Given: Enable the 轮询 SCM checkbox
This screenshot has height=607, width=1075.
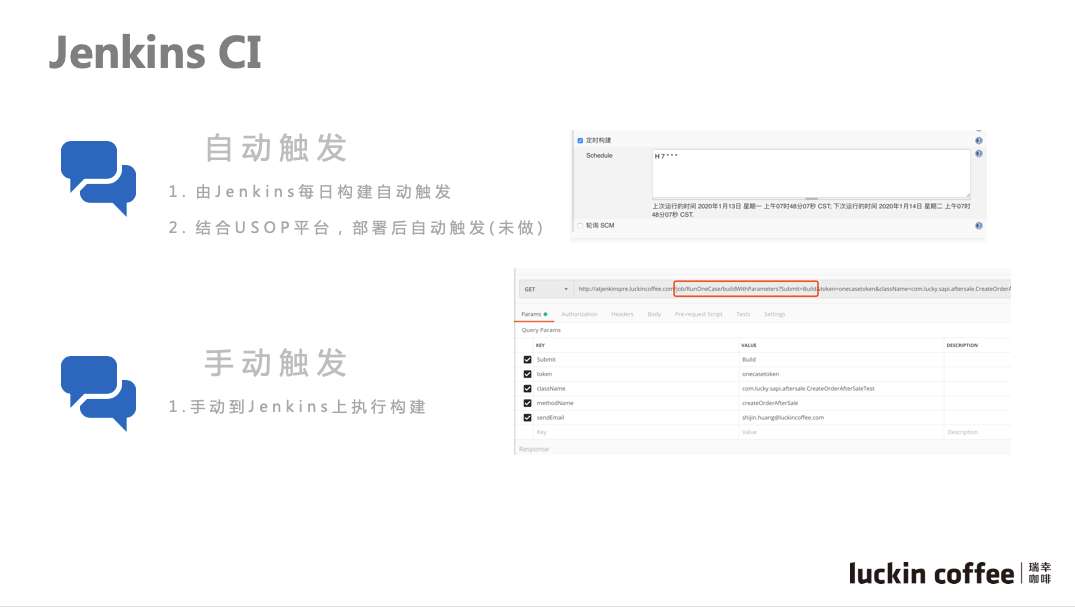Looking at the screenshot, I should coord(580,226).
